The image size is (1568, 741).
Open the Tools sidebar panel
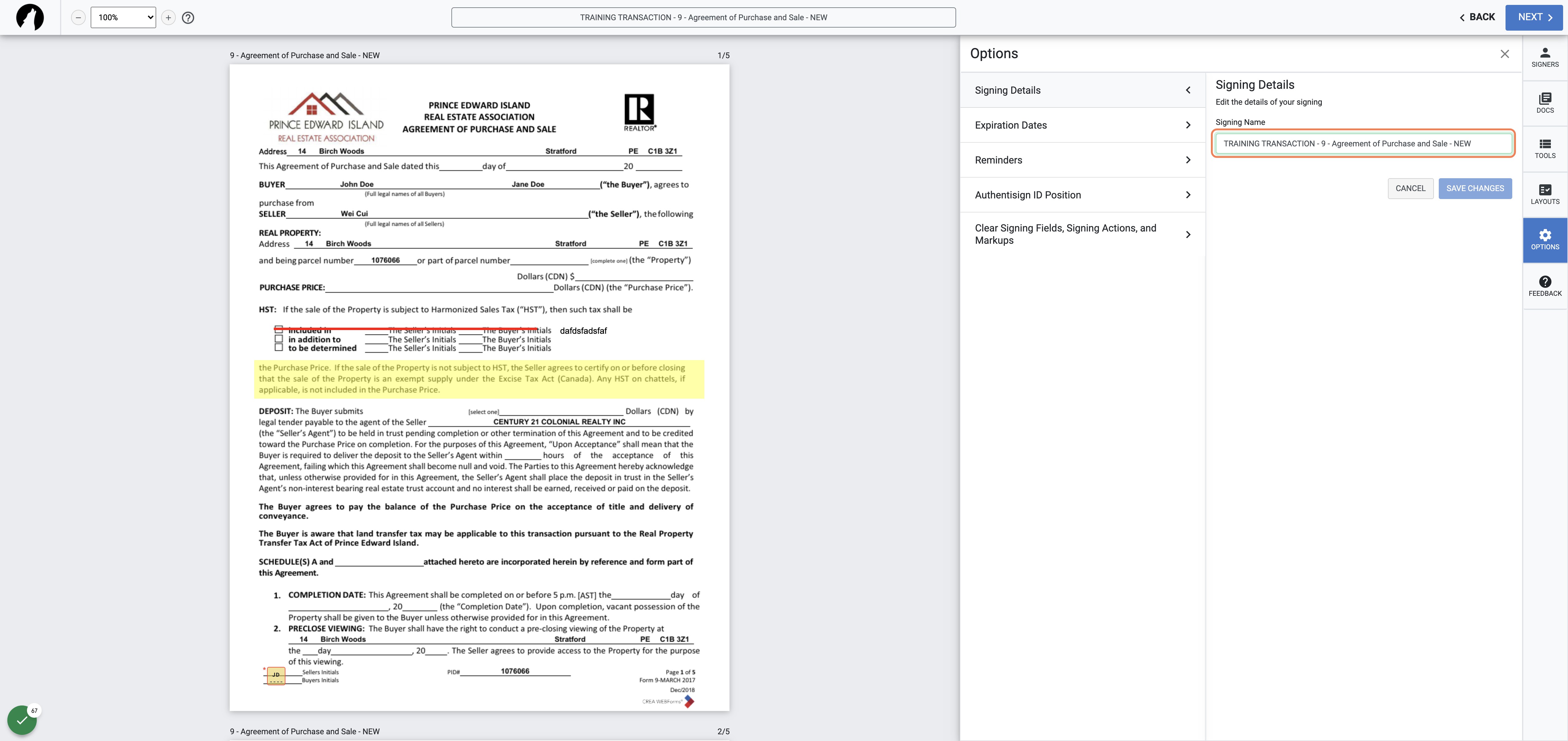(x=1545, y=149)
